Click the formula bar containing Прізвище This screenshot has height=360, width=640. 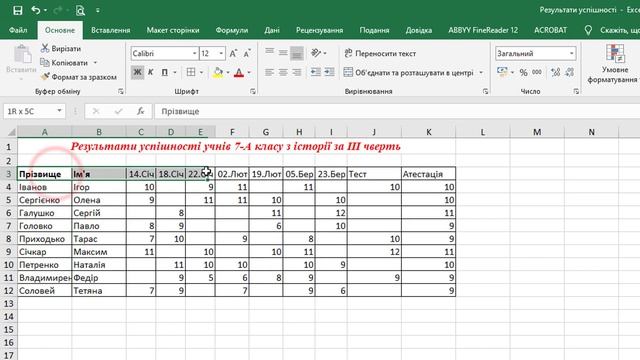(x=396, y=111)
